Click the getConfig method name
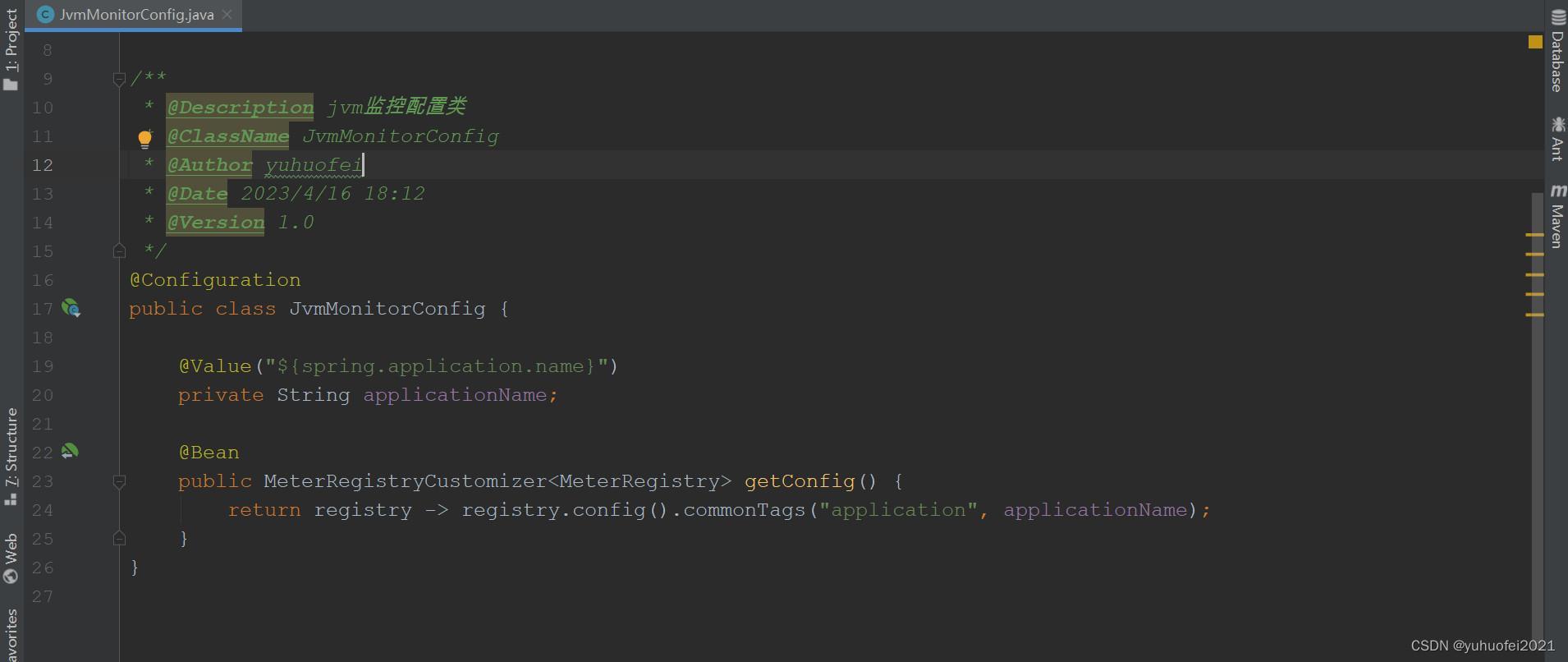This screenshot has height=662, width=1568. point(800,481)
